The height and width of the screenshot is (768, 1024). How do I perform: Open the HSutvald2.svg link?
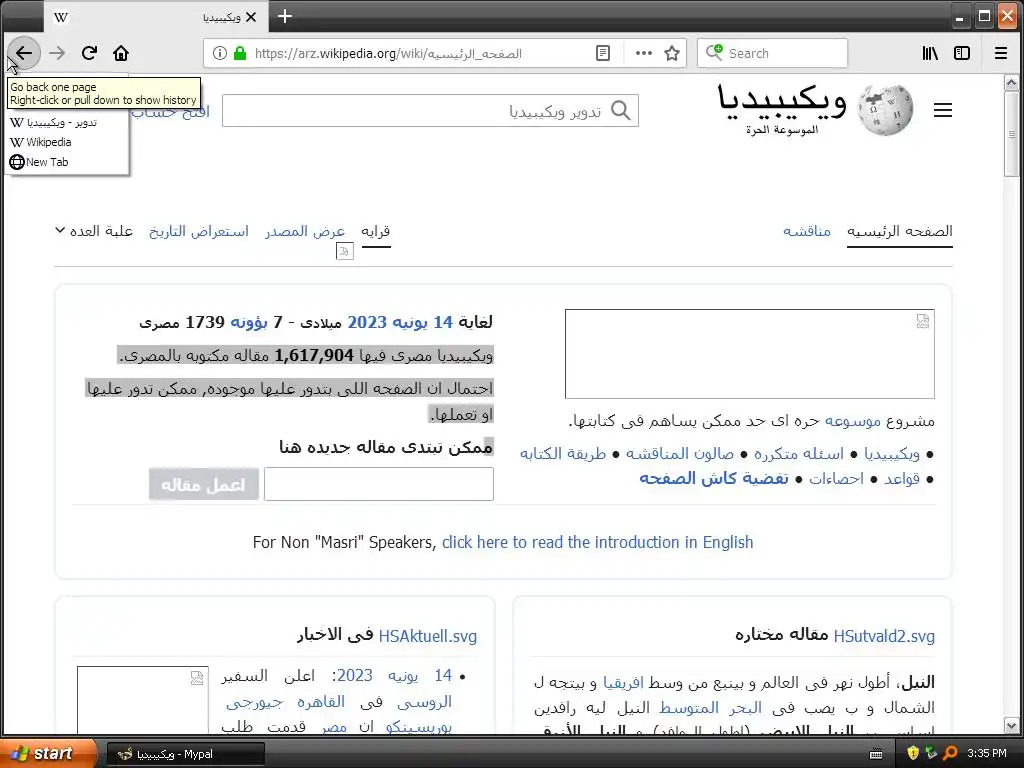pos(884,635)
